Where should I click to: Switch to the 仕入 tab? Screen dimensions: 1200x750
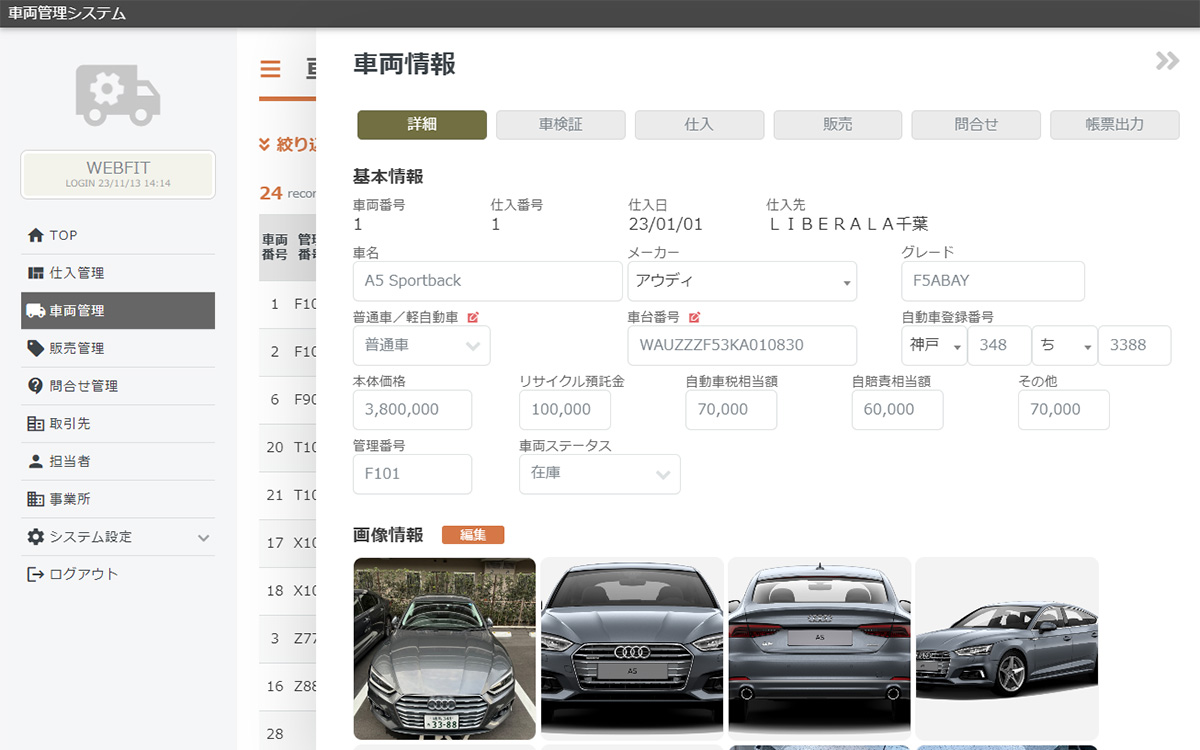point(699,125)
